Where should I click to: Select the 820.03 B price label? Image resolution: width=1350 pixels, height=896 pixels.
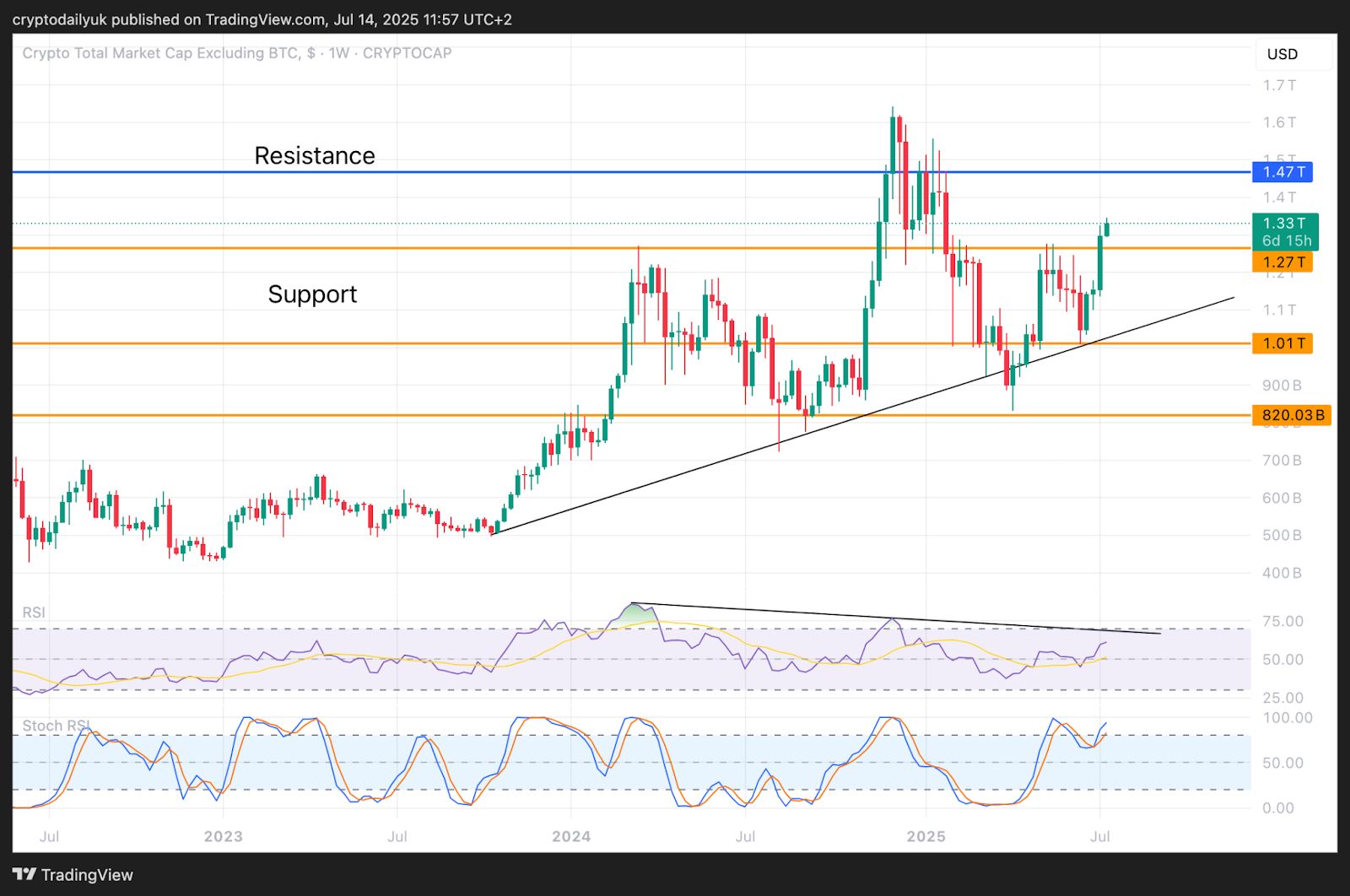click(x=1292, y=415)
